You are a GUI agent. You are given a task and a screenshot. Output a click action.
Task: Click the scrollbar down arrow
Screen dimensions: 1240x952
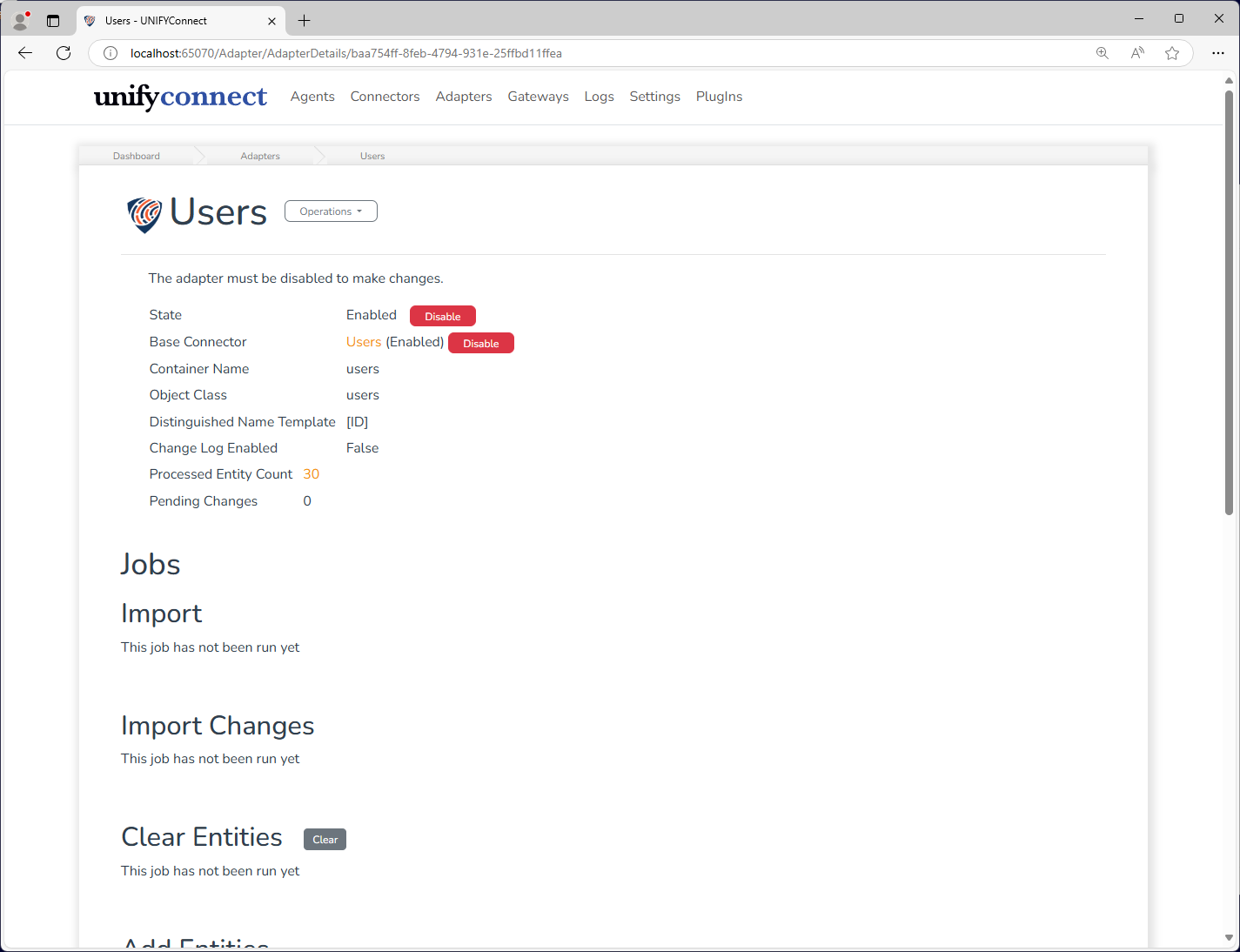tap(1229, 937)
